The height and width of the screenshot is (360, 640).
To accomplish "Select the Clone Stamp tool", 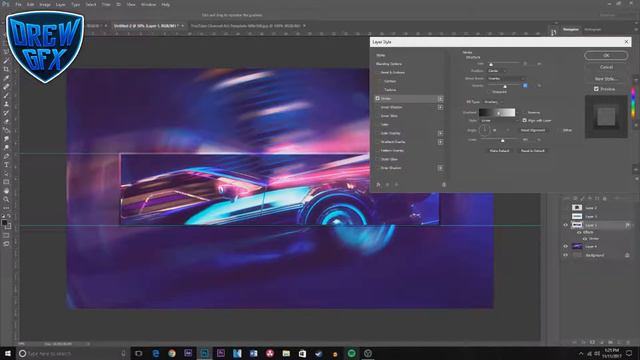I will (6, 104).
